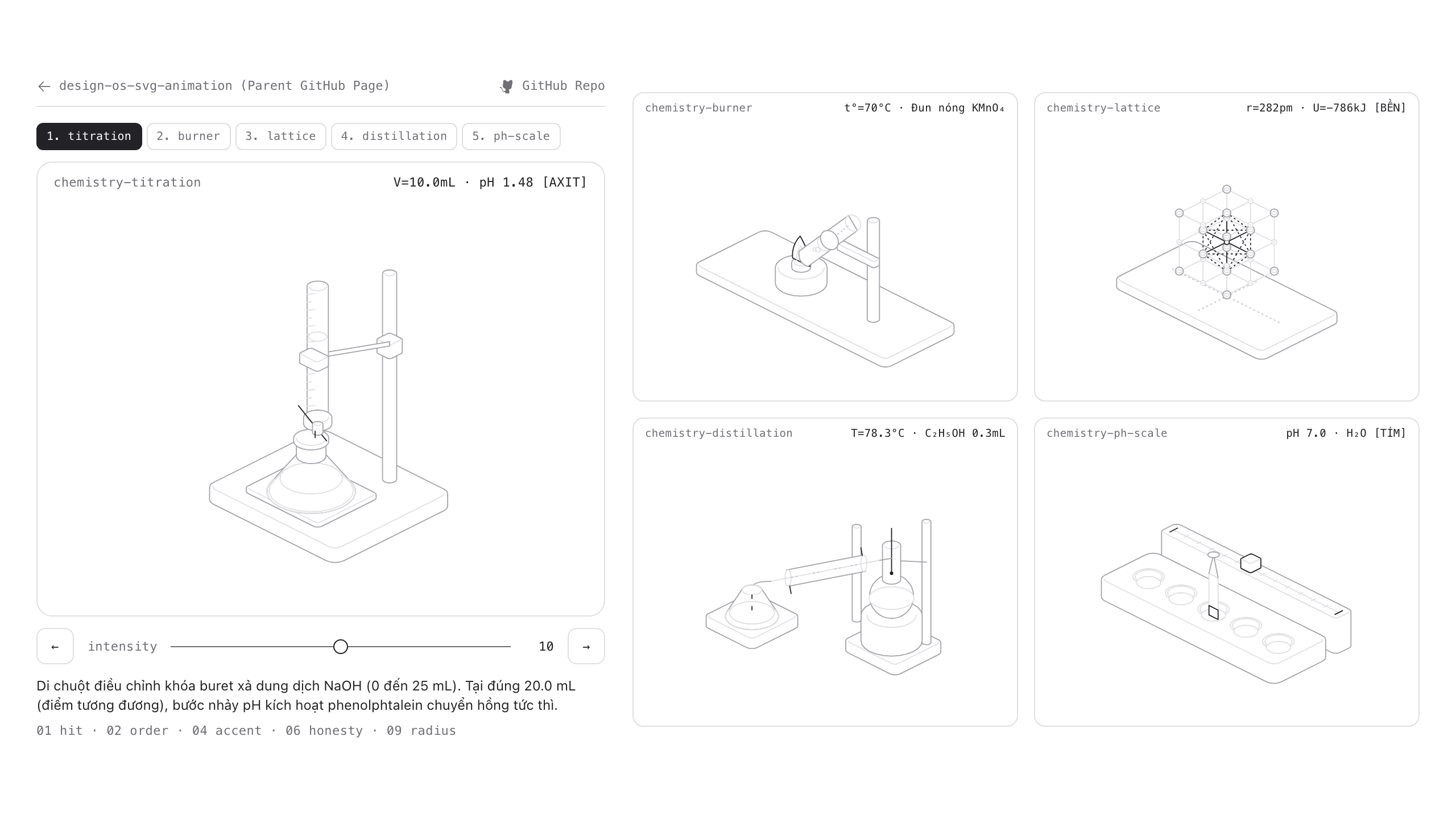Viewport: 1456px width, 819px height.
Task: Click the chemistry-ph-scale card title
Action: (x=1107, y=433)
